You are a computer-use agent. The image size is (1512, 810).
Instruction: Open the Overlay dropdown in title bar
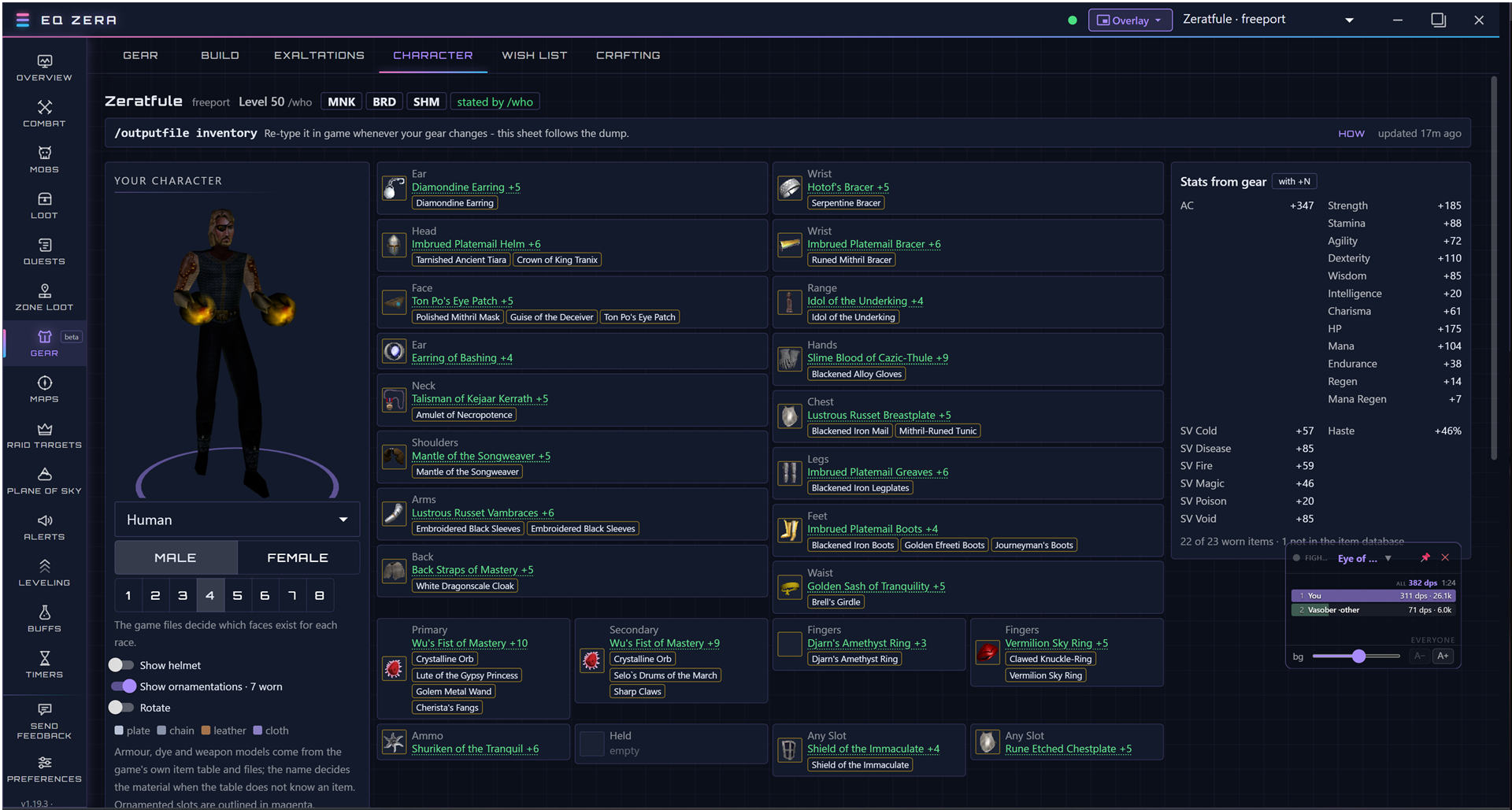1130,20
